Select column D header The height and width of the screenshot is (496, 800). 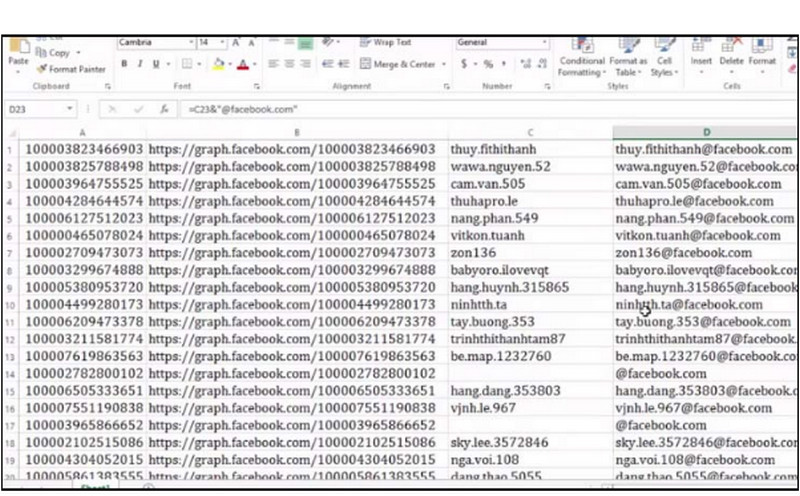(x=706, y=133)
